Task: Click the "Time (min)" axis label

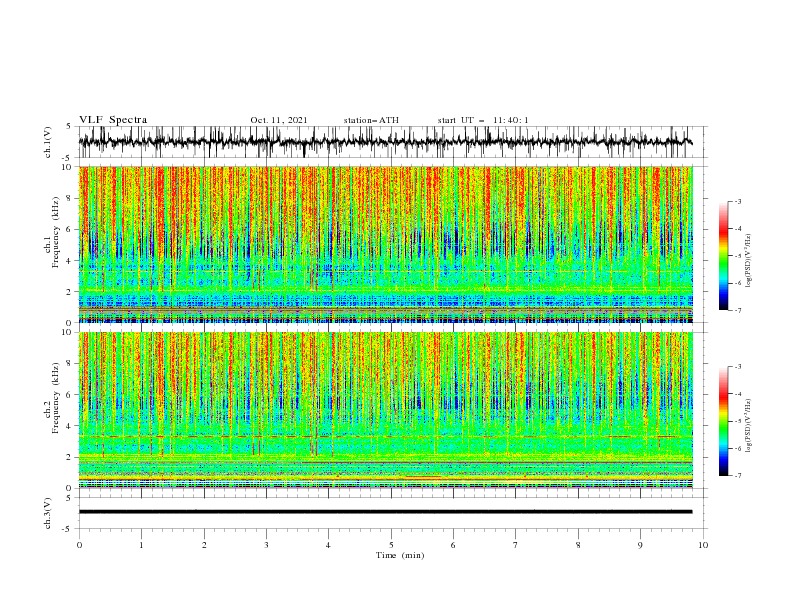Action: click(x=400, y=555)
